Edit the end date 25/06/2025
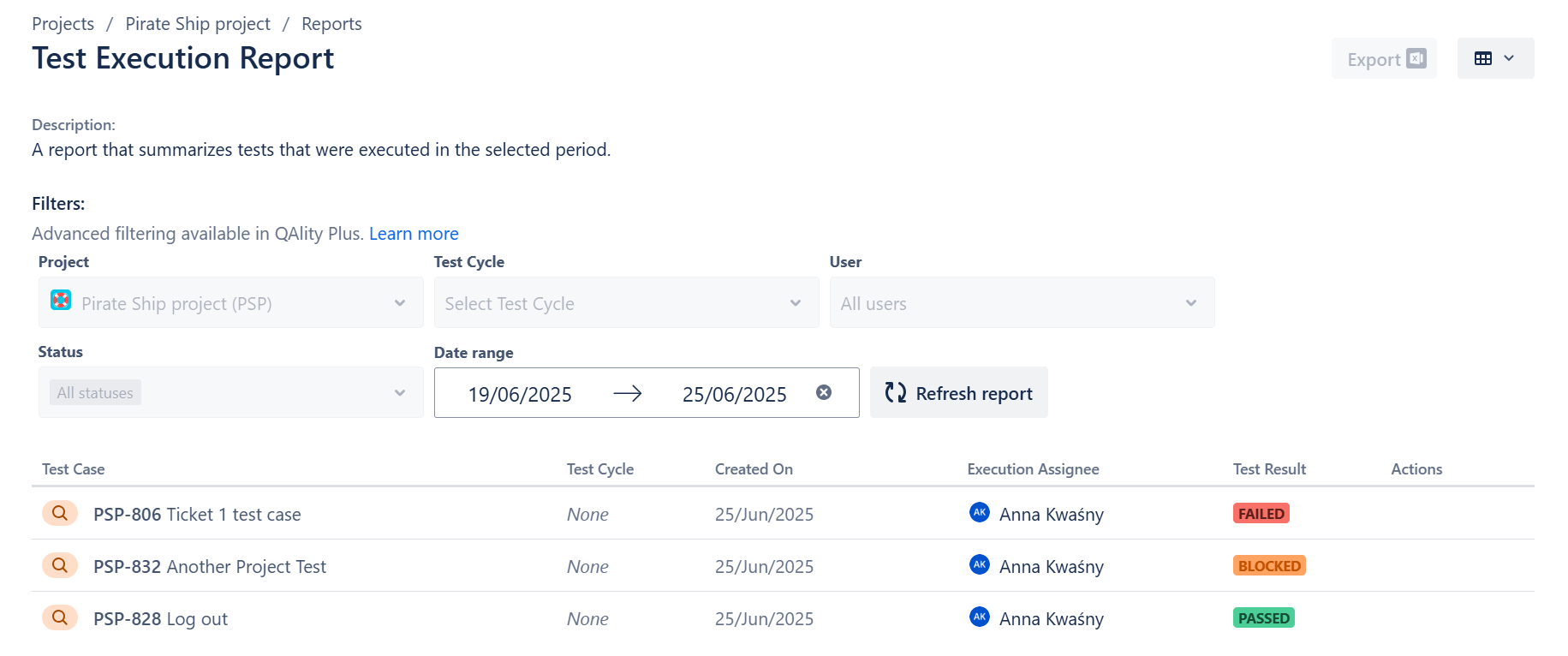 pos(734,394)
